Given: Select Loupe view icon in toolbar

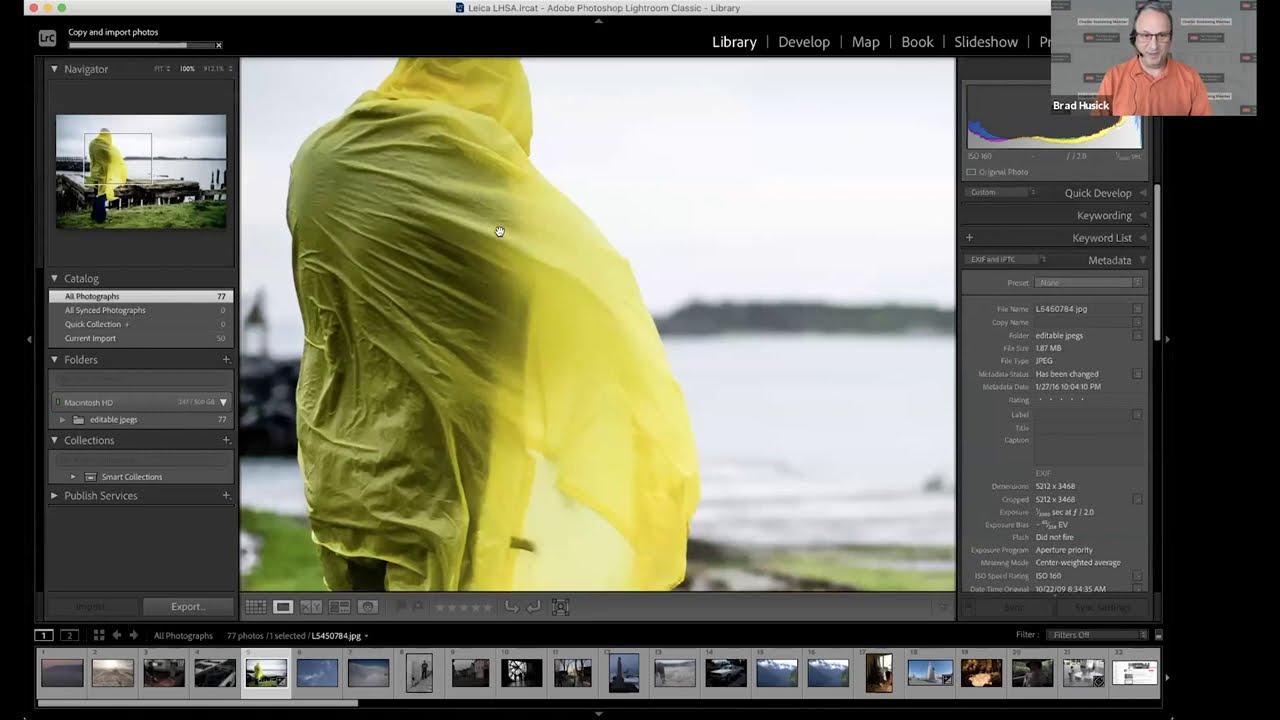Looking at the screenshot, I should (x=283, y=607).
